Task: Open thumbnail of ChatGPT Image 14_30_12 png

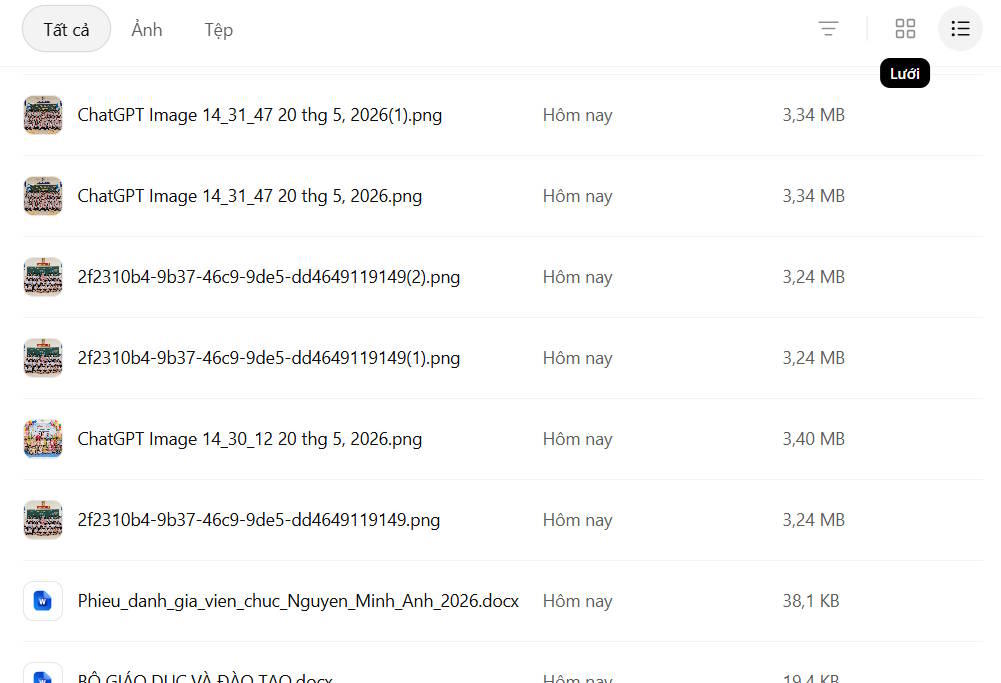Action: pos(43,439)
